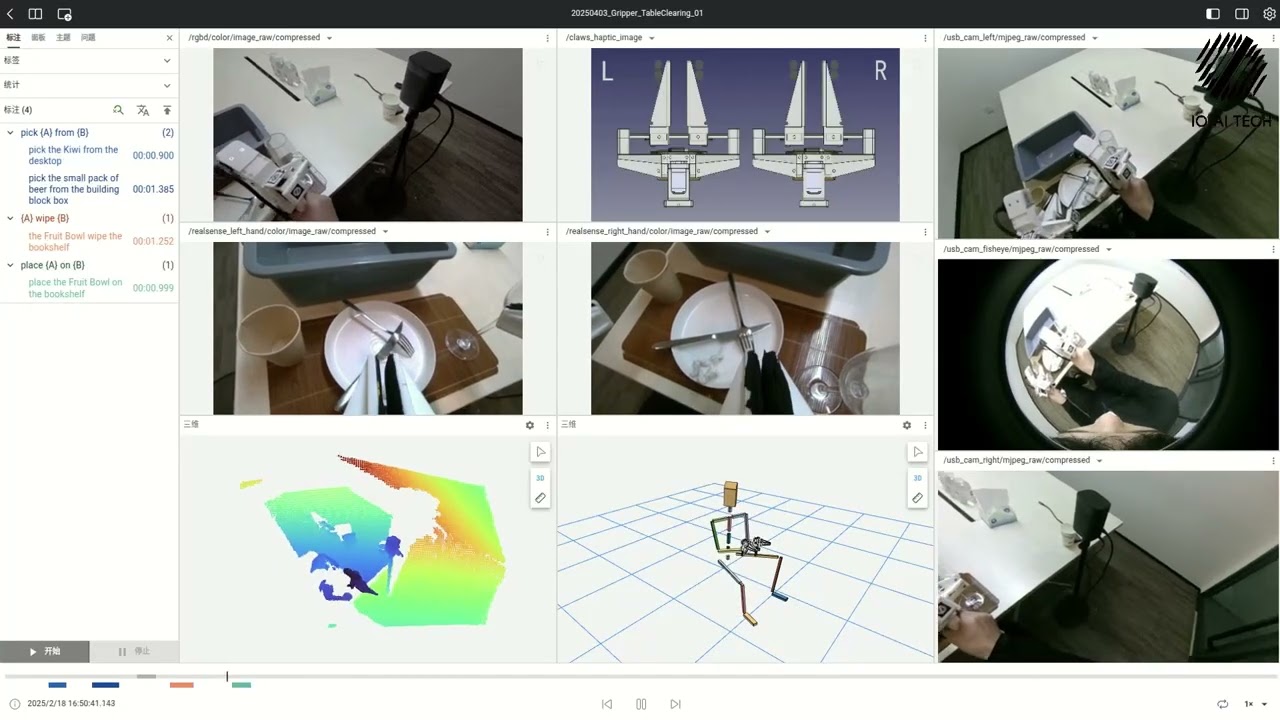The width and height of the screenshot is (1280, 720).
Task: Open the /rgbd/color/image_raw/compressed topic dropdown
Action: tap(329, 38)
